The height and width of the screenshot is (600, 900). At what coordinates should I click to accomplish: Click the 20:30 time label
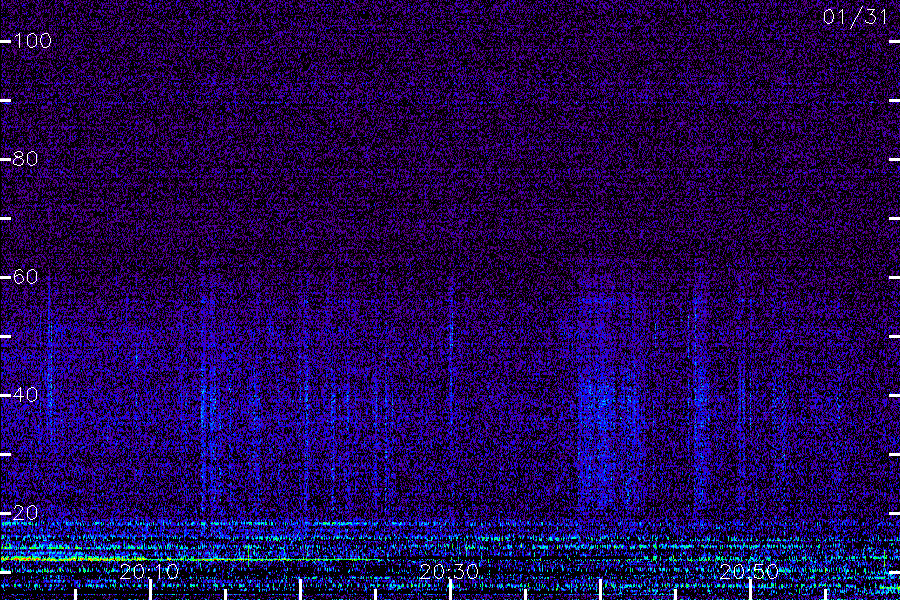pos(449,571)
